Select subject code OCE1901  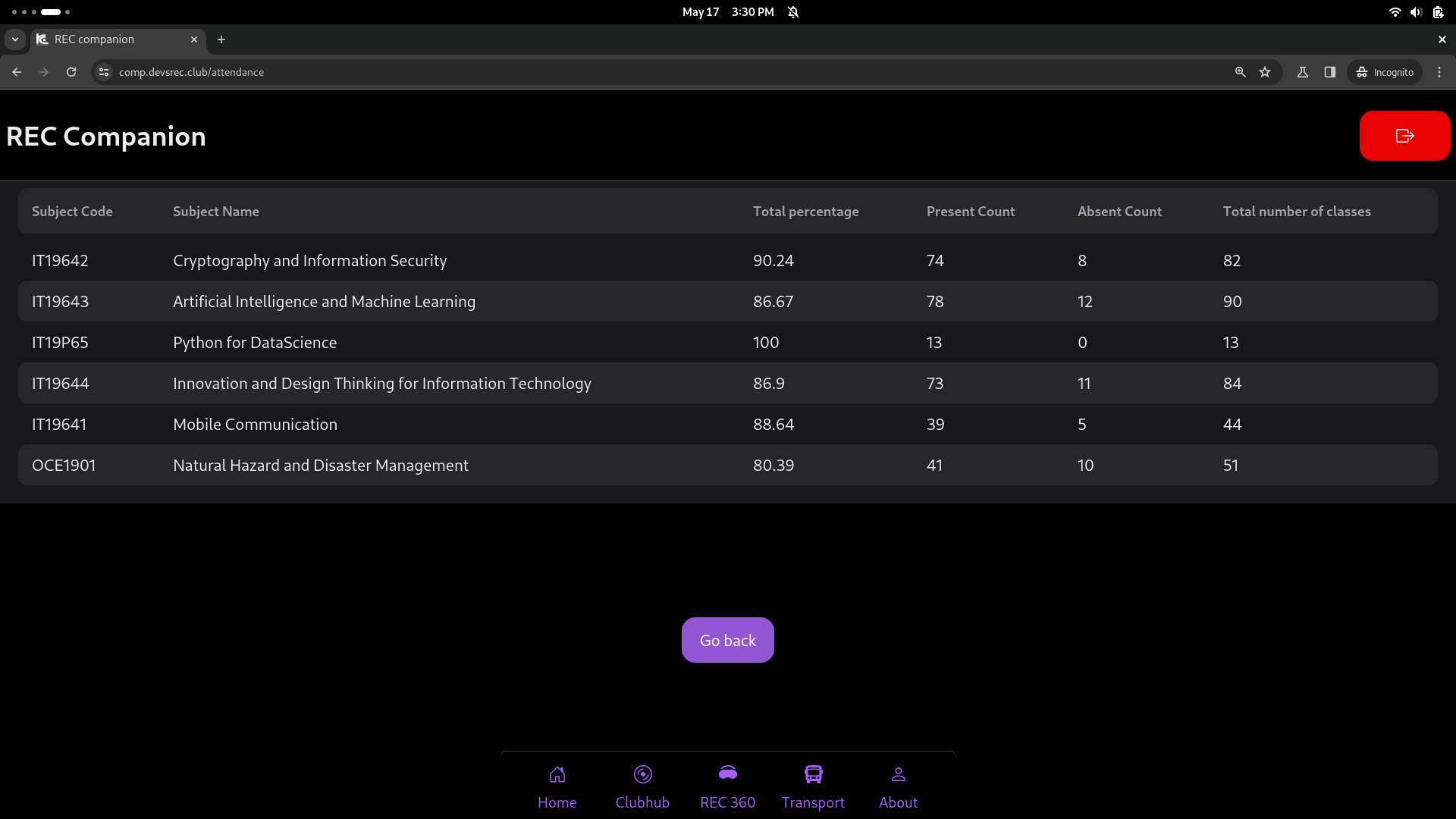tap(64, 466)
